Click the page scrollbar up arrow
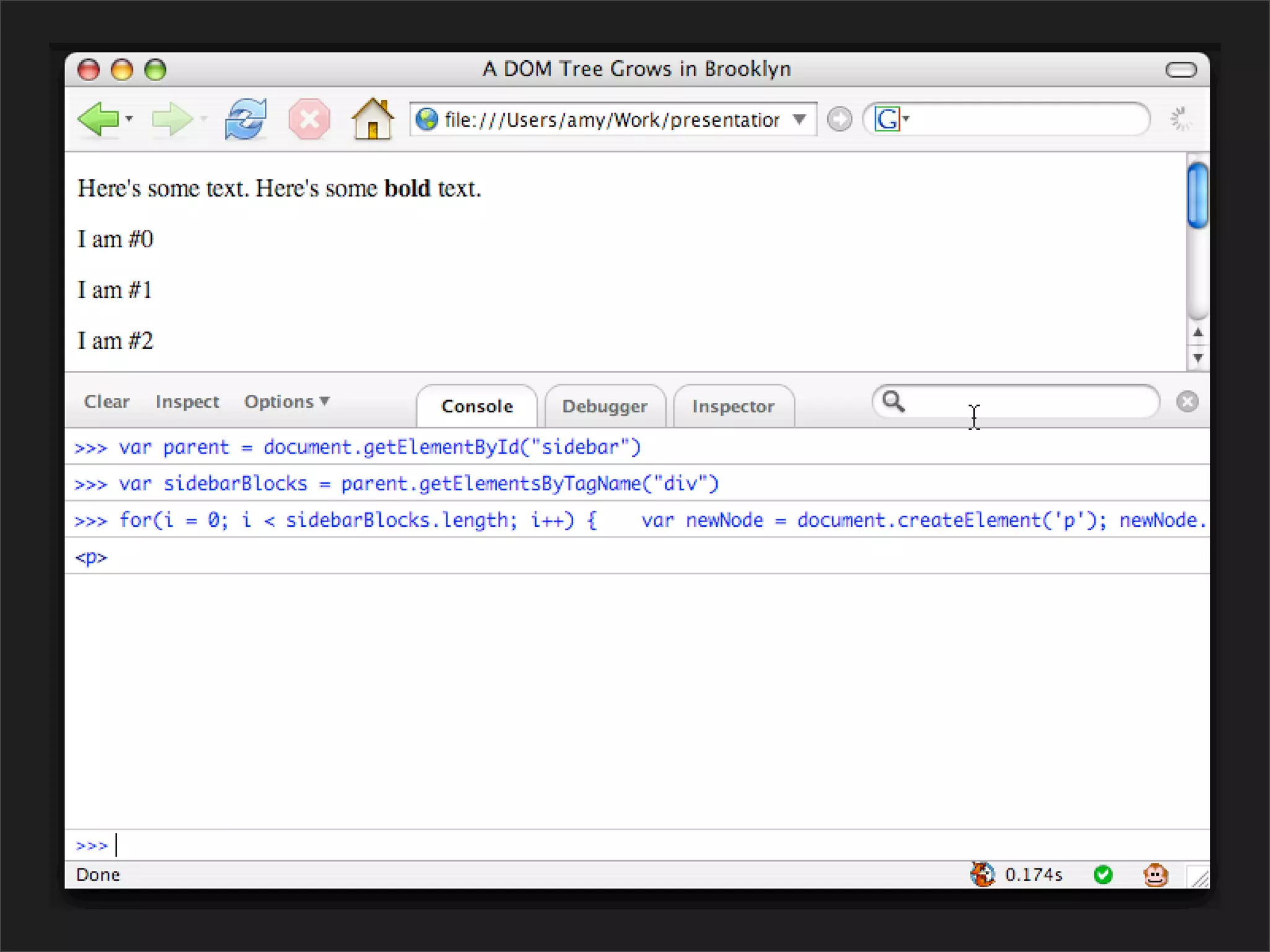This screenshot has width=1270, height=952. (x=1198, y=333)
